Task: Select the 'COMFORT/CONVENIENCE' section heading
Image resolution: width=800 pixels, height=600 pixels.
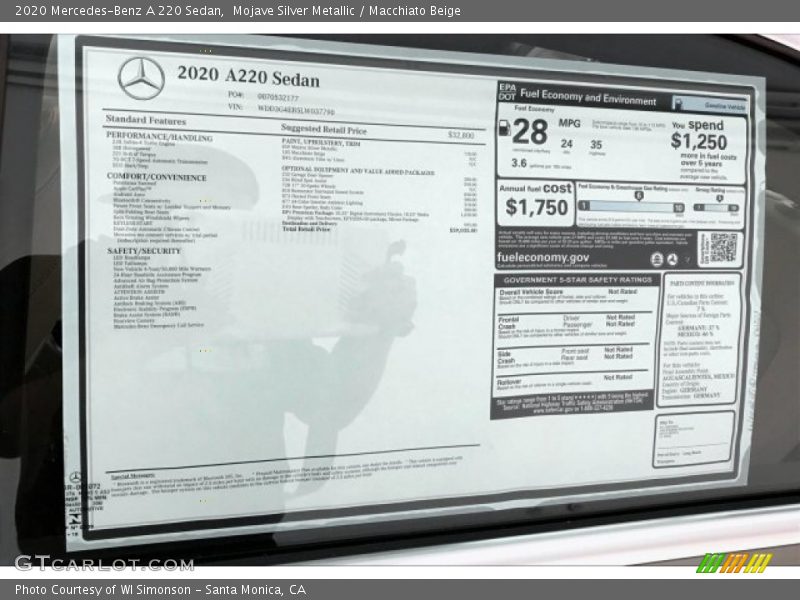Action: pos(157,177)
